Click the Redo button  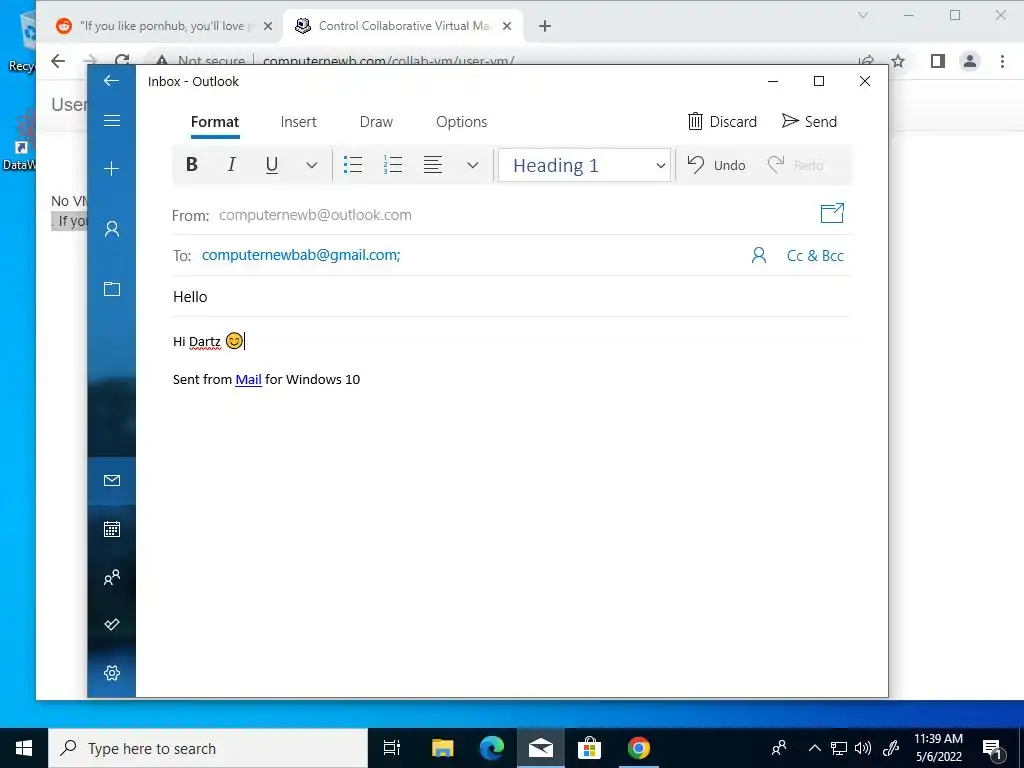point(795,165)
